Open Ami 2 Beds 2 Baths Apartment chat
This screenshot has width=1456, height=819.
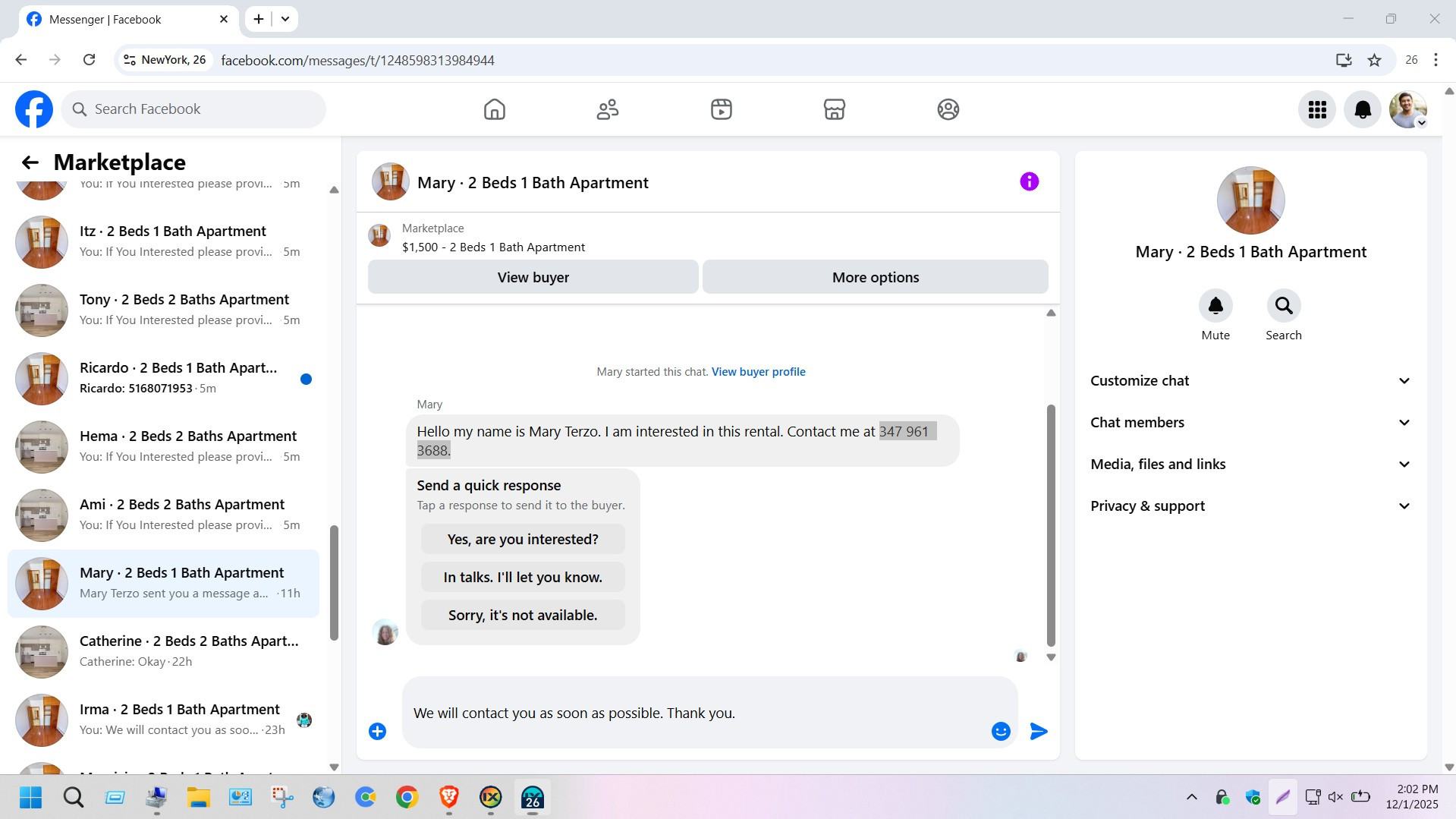[x=163, y=515]
